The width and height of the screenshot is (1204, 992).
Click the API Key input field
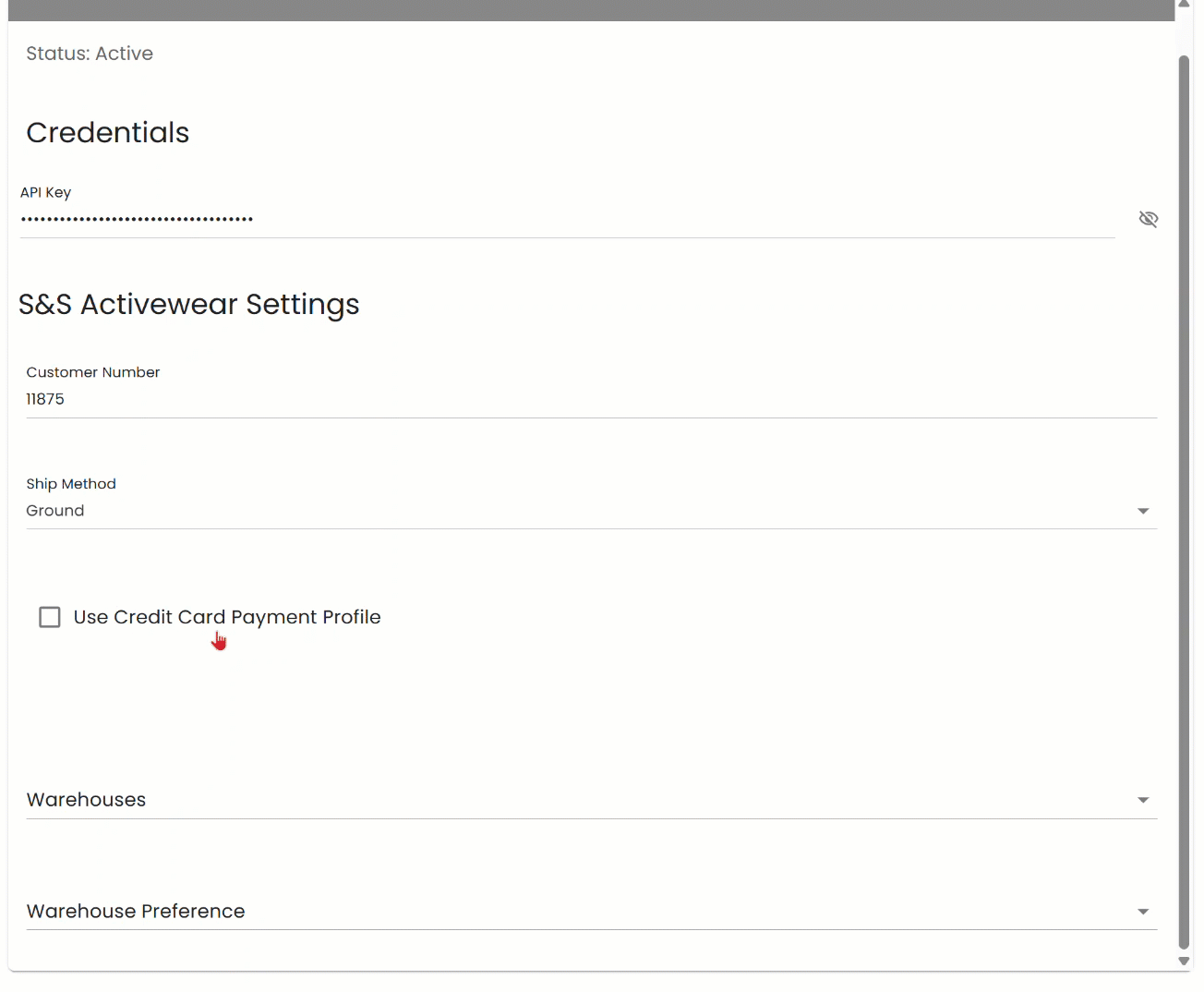pos(567,219)
